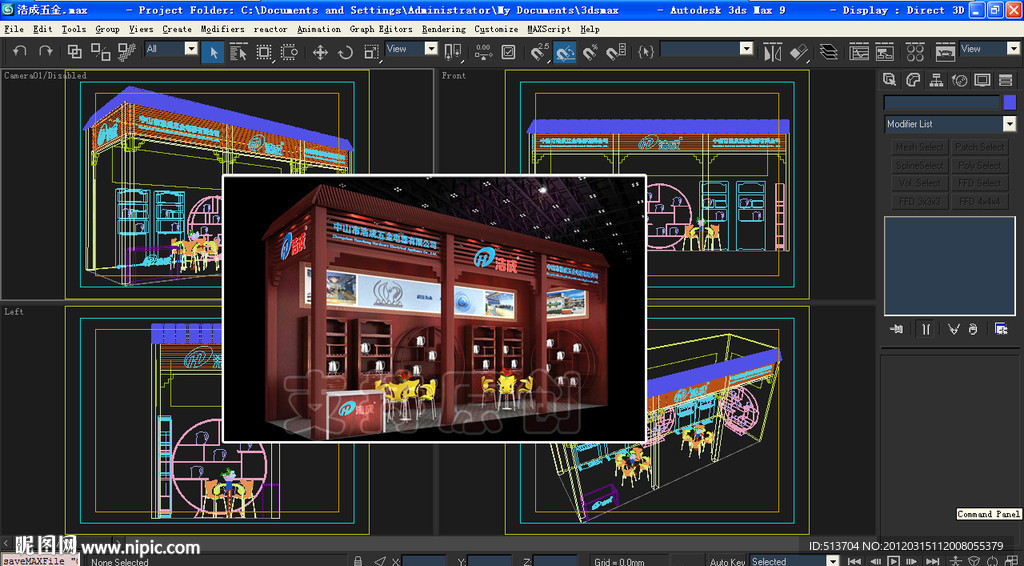1024x566 pixels.
Task: Pick the Select and Rotate tool
Action: pos(345,52)
